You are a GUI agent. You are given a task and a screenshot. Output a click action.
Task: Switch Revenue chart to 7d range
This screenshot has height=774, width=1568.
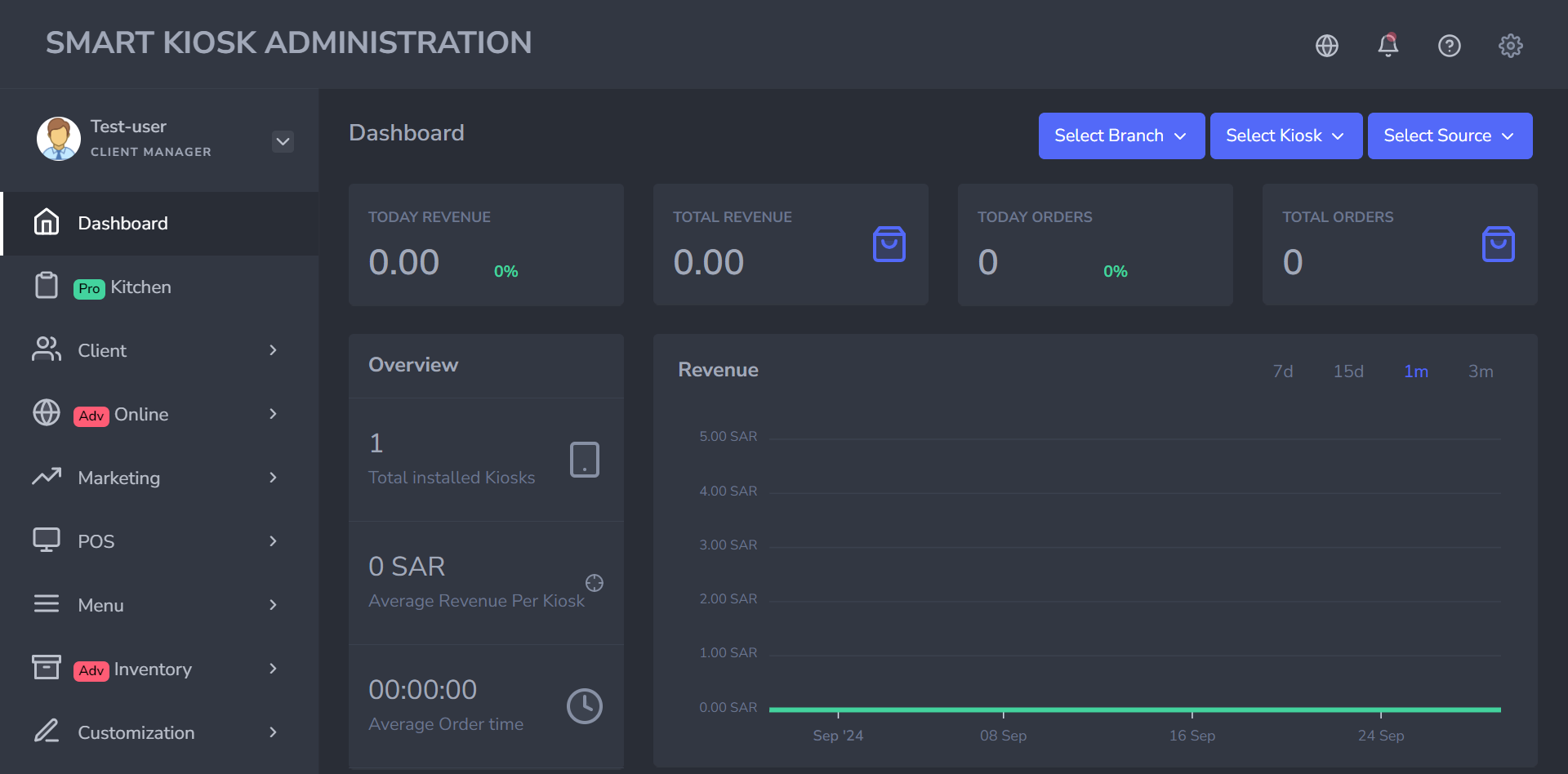(1283, 371)
